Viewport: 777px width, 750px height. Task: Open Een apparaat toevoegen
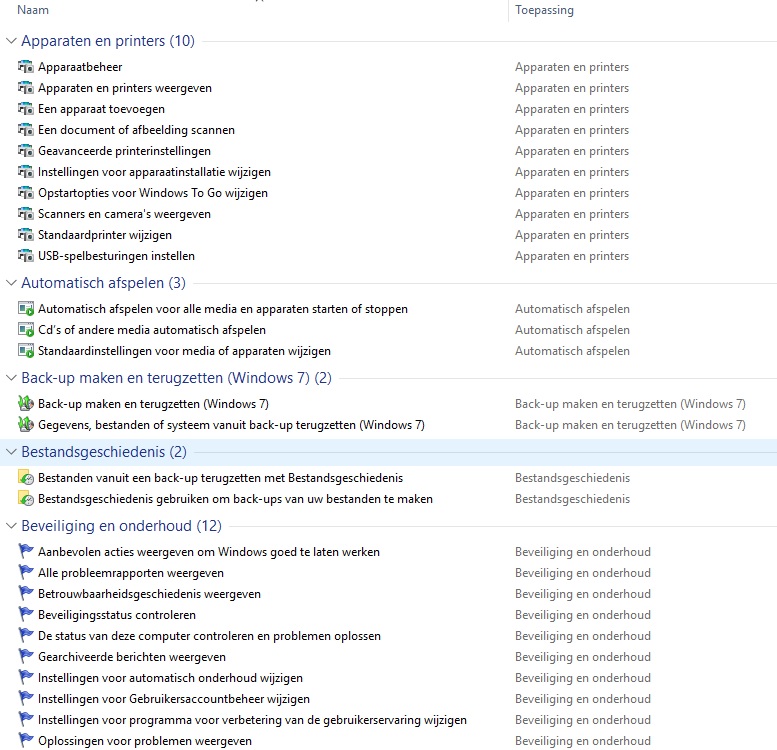point(102,109)
